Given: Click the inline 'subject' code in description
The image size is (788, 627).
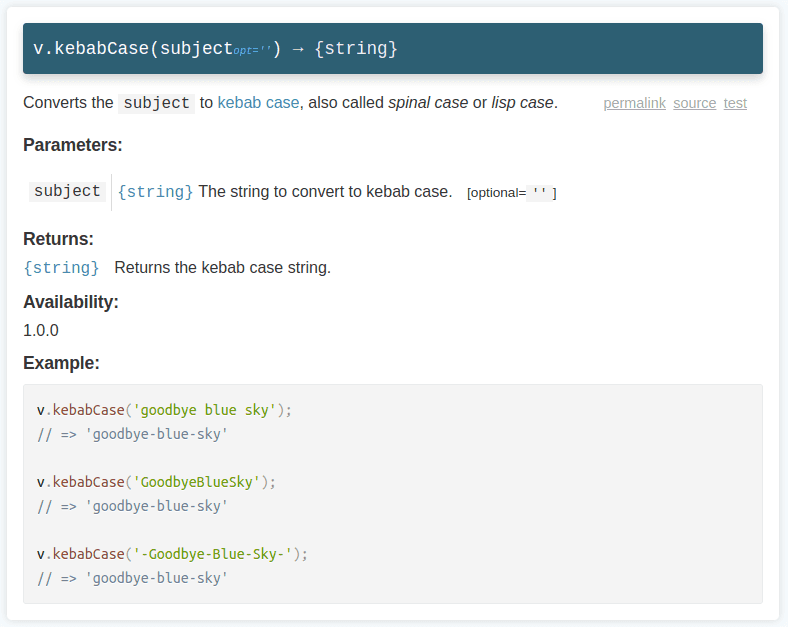Looking at the screenshot, I should (156, 103).
